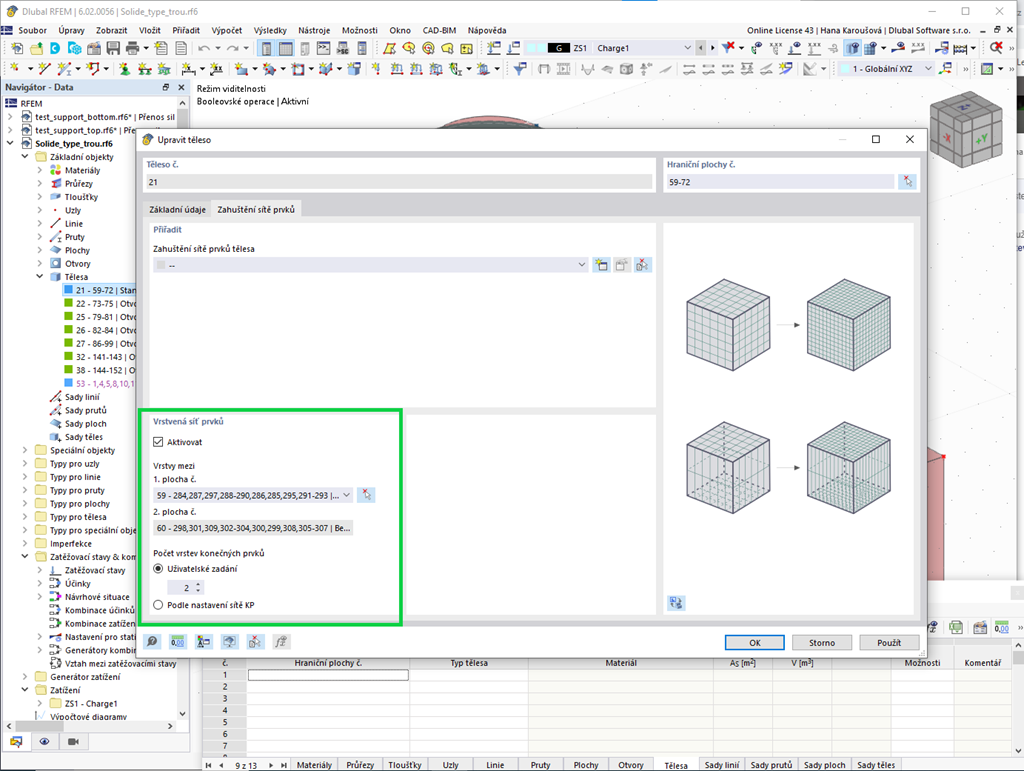Viewport: 1024px width, 771px height.
Task: Click the Storno button
Action: pos(822,642)
